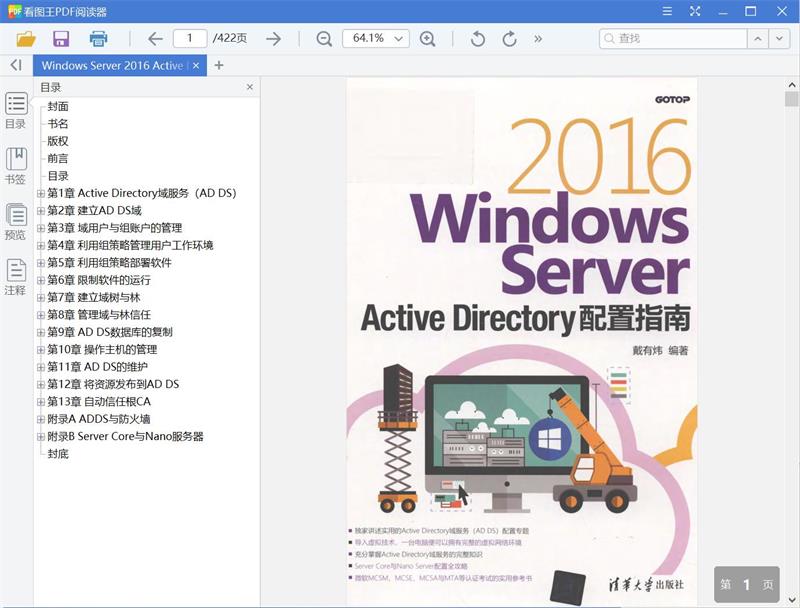Open the hamburger menu in the title bar
The image size is (800, 608).
[666, 12]
